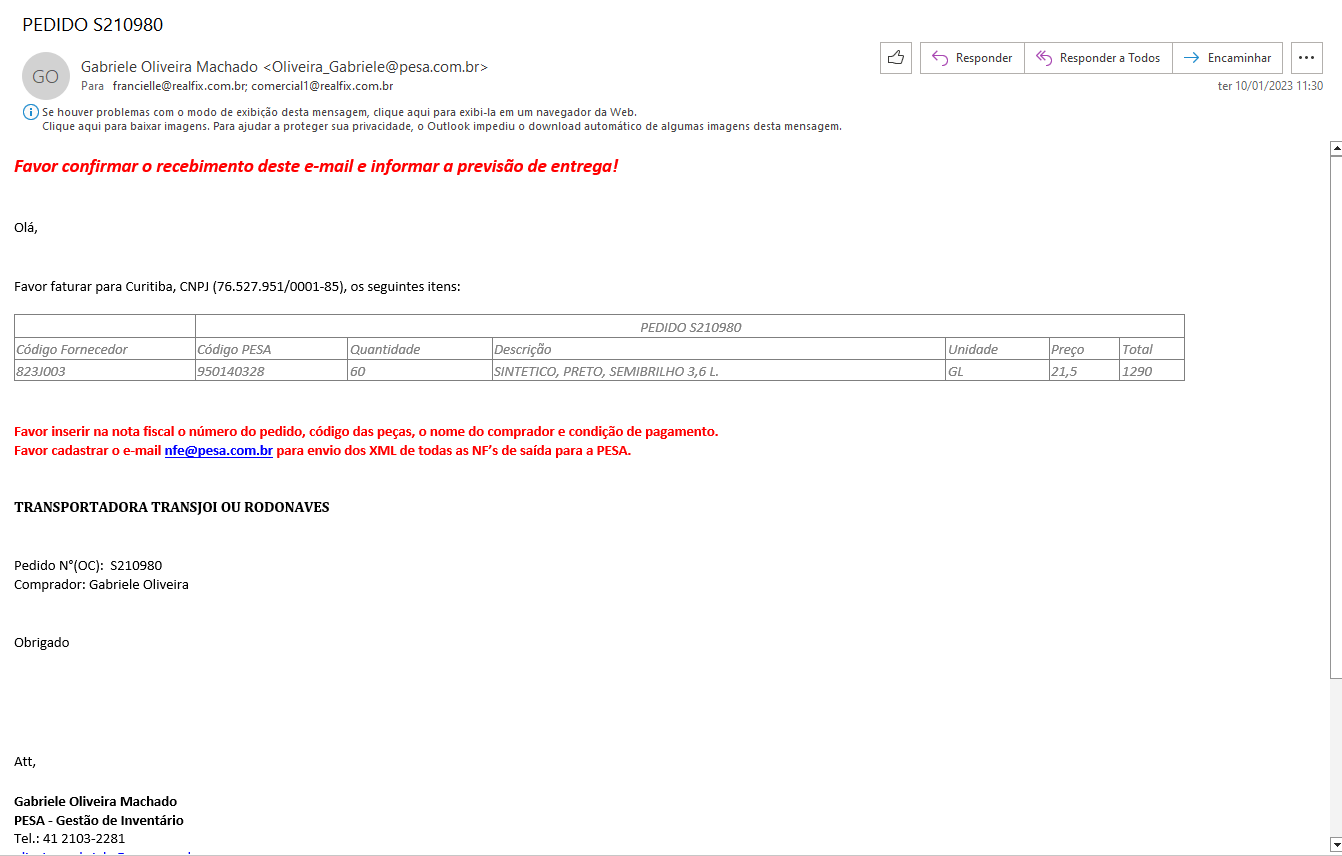Viewport: 1342px width, 856px height.
Task: Click the message scrollbar down arrow
Action: coord(1335,843)
